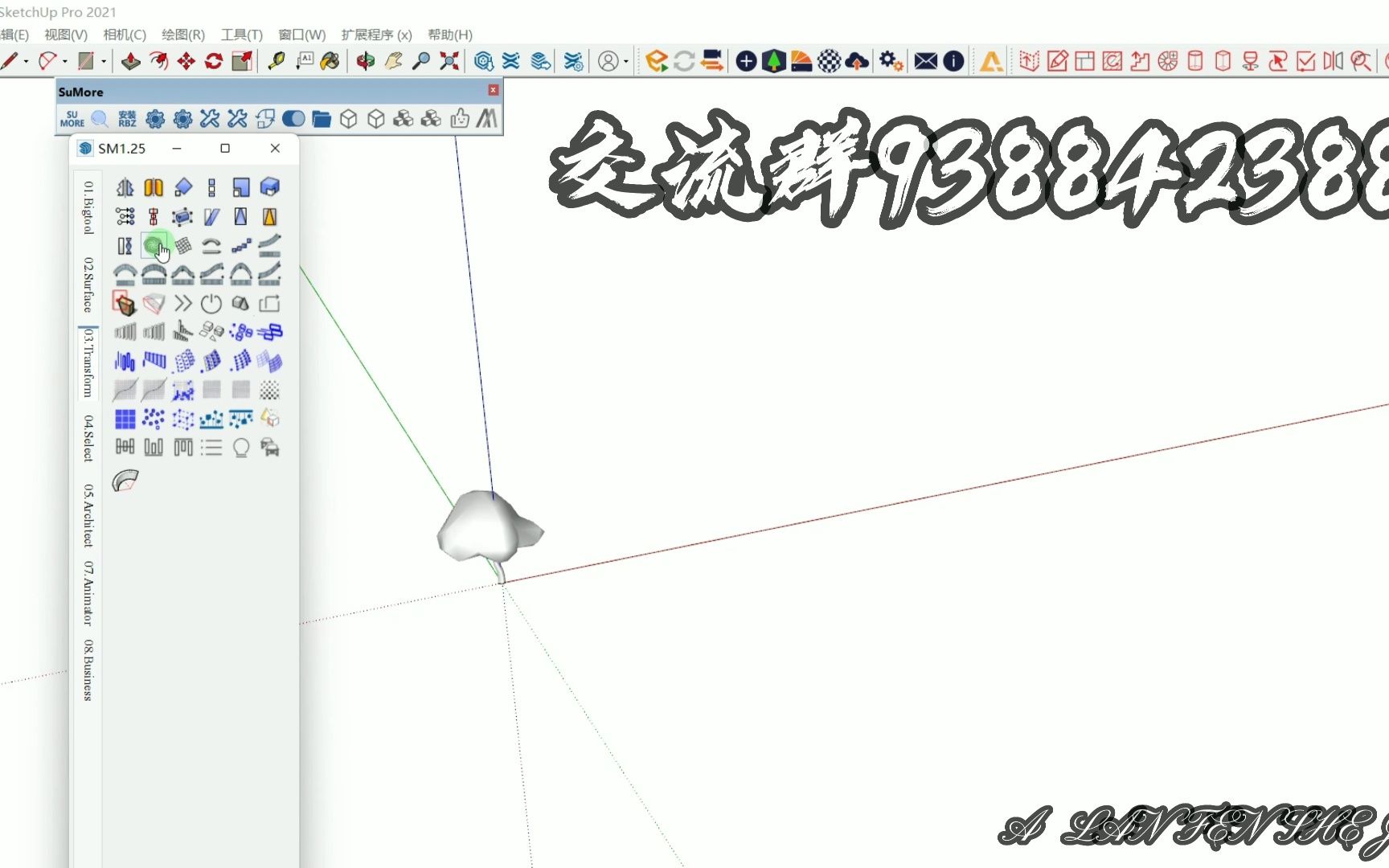
Task: Select the Push/Pull tool in the toolbar
Action: click(130, 61)
